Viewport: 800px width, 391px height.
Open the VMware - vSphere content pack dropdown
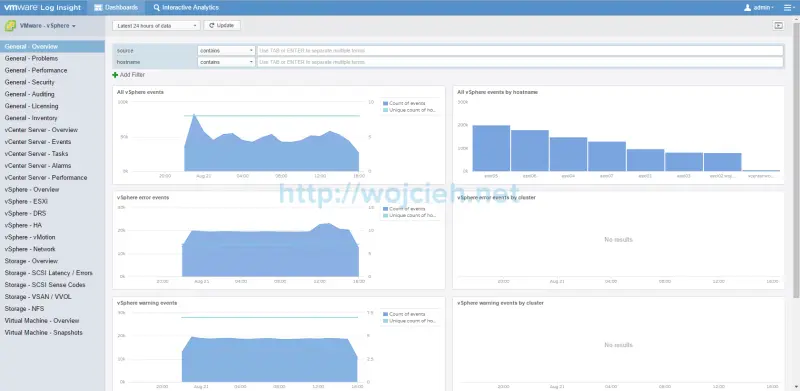47,26
